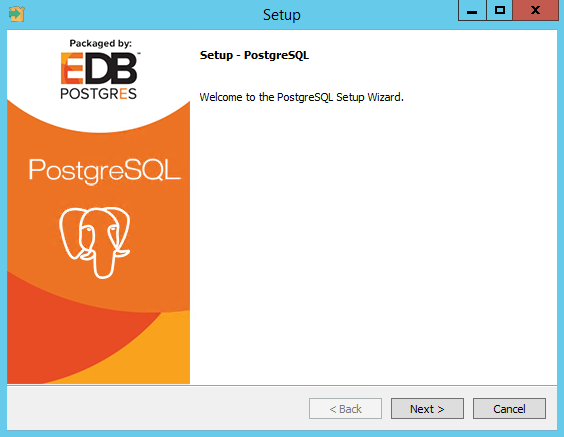The width and height of the screenshot is (564, 437).
Task: Open the setup installer icon in title bar
Action: (x=17, y=14)
